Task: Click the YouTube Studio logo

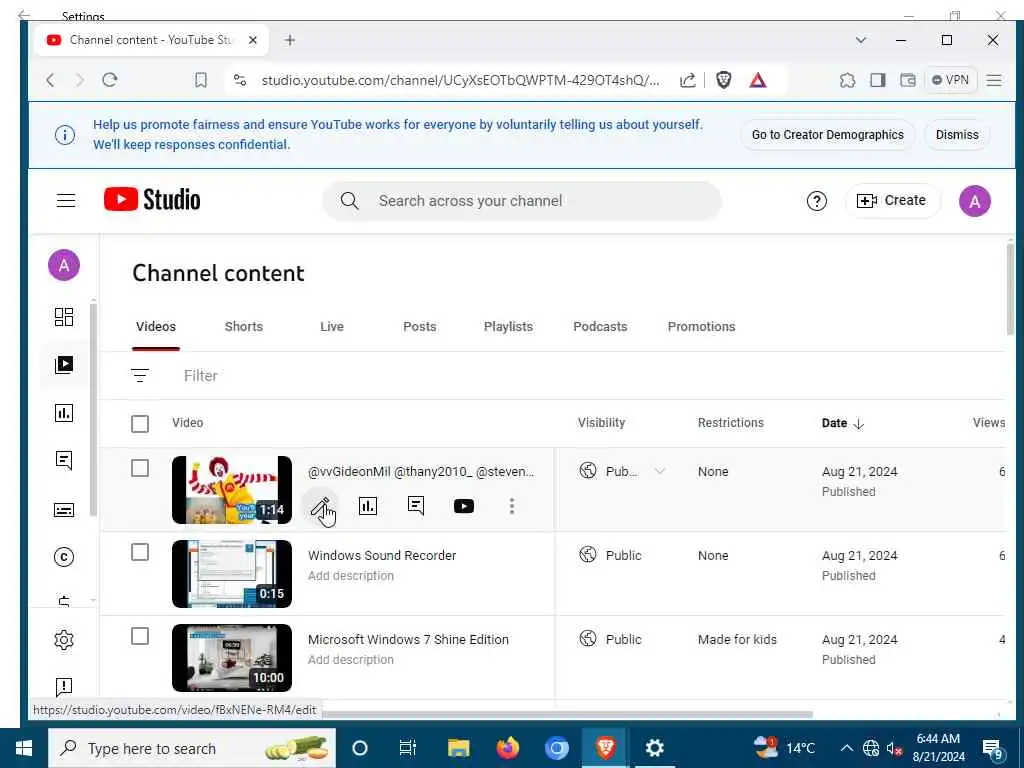Action: tap(152, 200)
